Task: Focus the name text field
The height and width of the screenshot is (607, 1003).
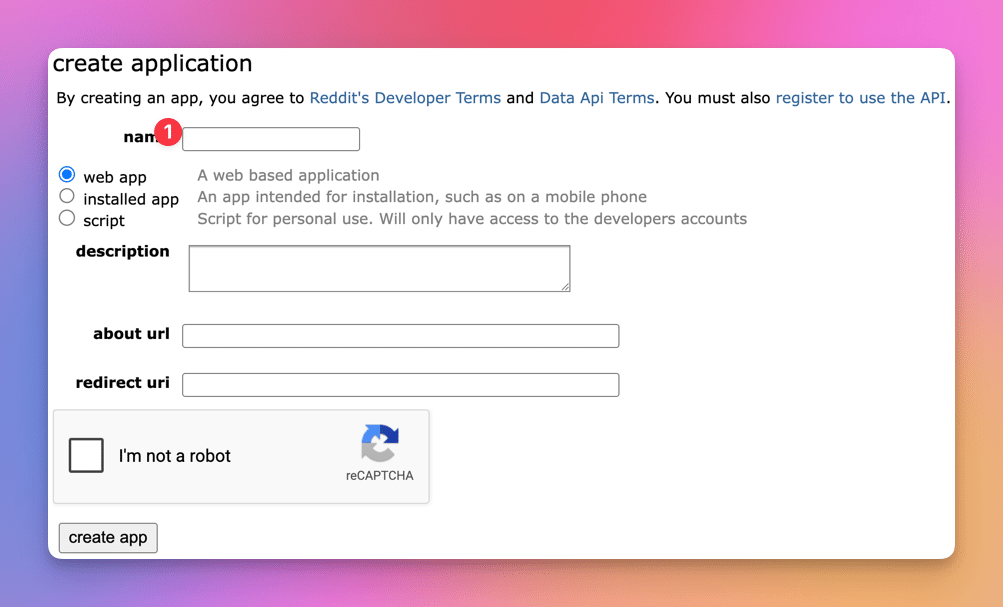Action: 271,139
